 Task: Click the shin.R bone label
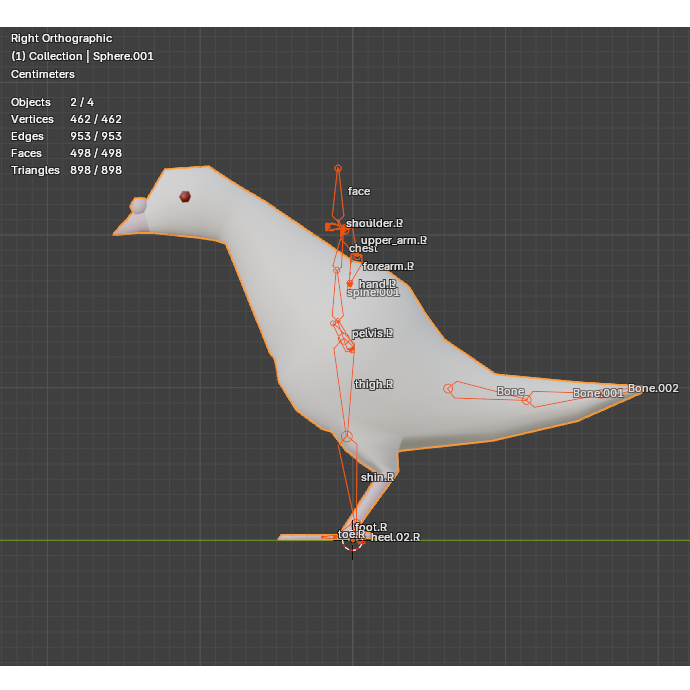click(x=377, y=477)
